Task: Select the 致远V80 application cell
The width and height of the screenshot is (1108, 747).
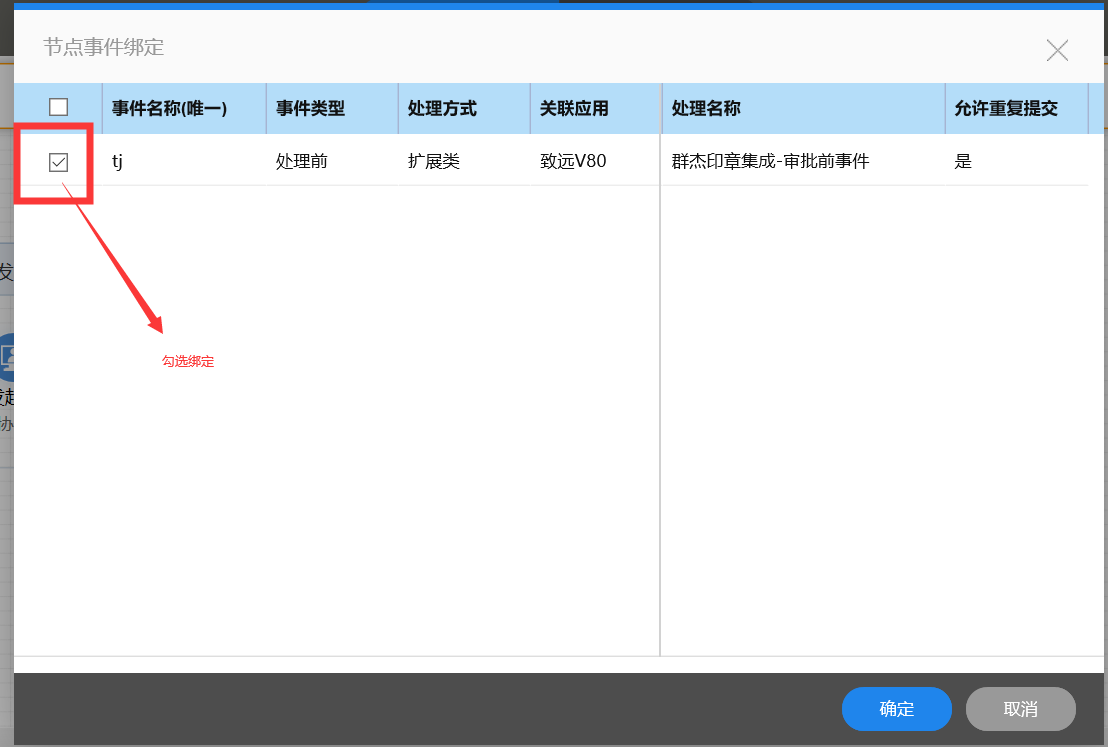Action: pos(573,161)
